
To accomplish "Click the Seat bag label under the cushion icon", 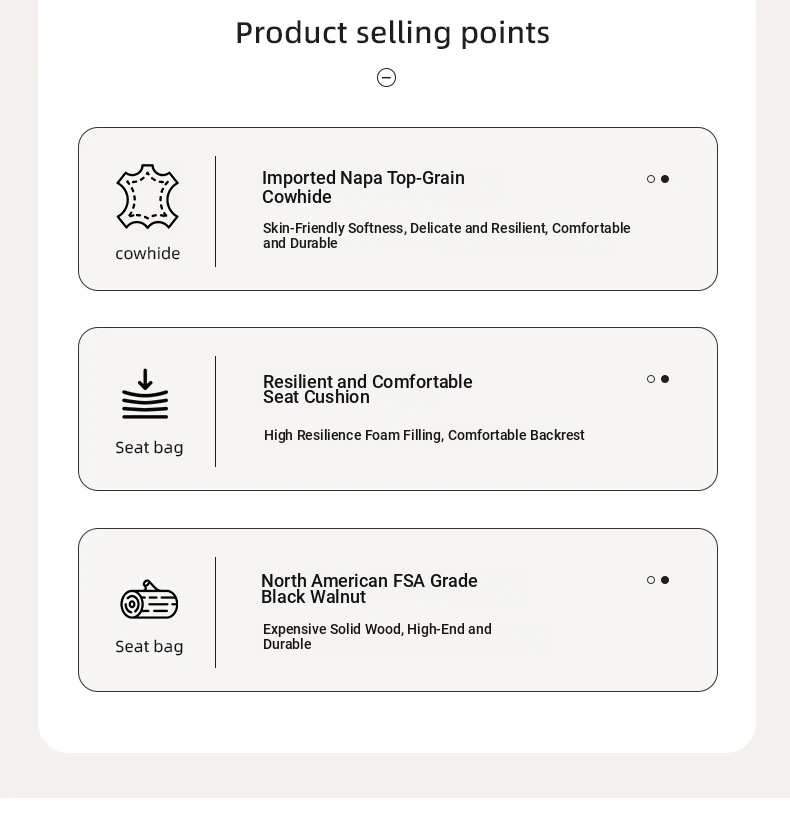I will (x=149, y=448).
